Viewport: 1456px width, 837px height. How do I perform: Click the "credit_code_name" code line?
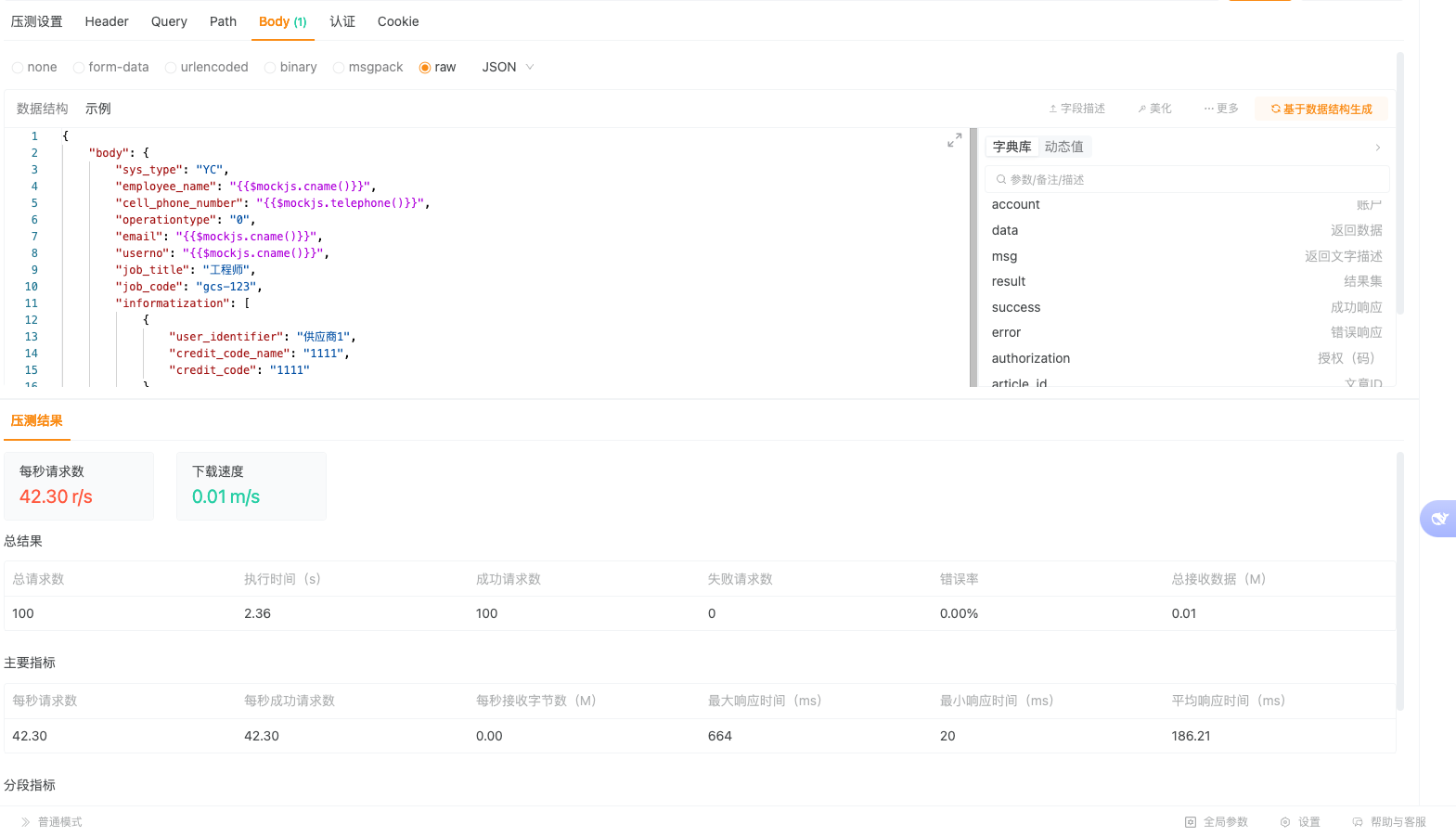pyautogui.click(x=259, y=354)
